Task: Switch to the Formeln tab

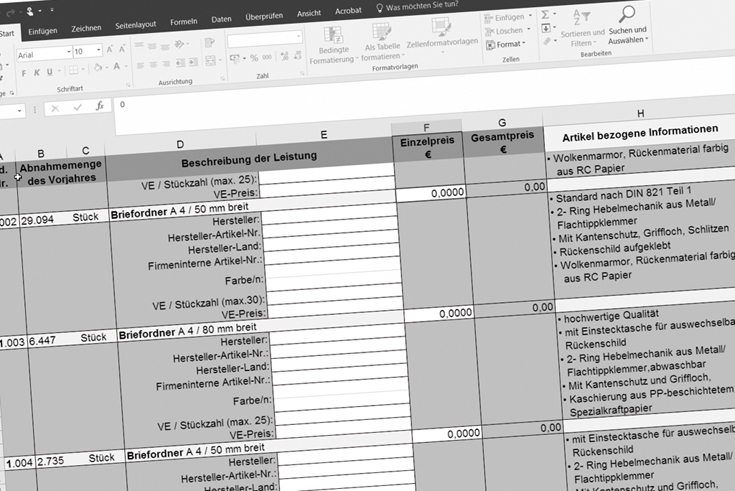Action: click(183, 19)
